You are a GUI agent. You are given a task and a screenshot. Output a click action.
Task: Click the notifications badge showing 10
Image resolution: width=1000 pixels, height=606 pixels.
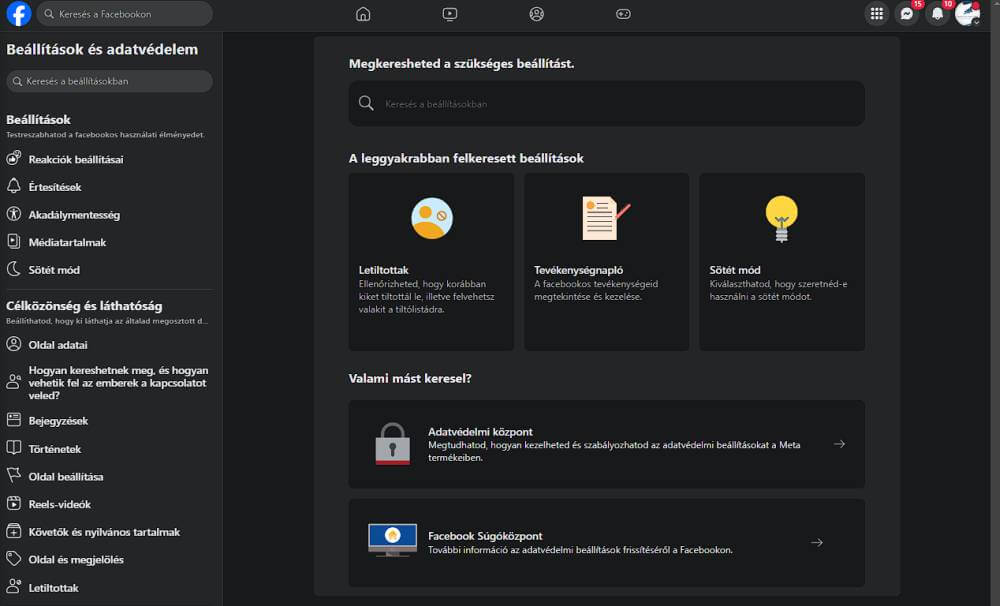point(948,4)
